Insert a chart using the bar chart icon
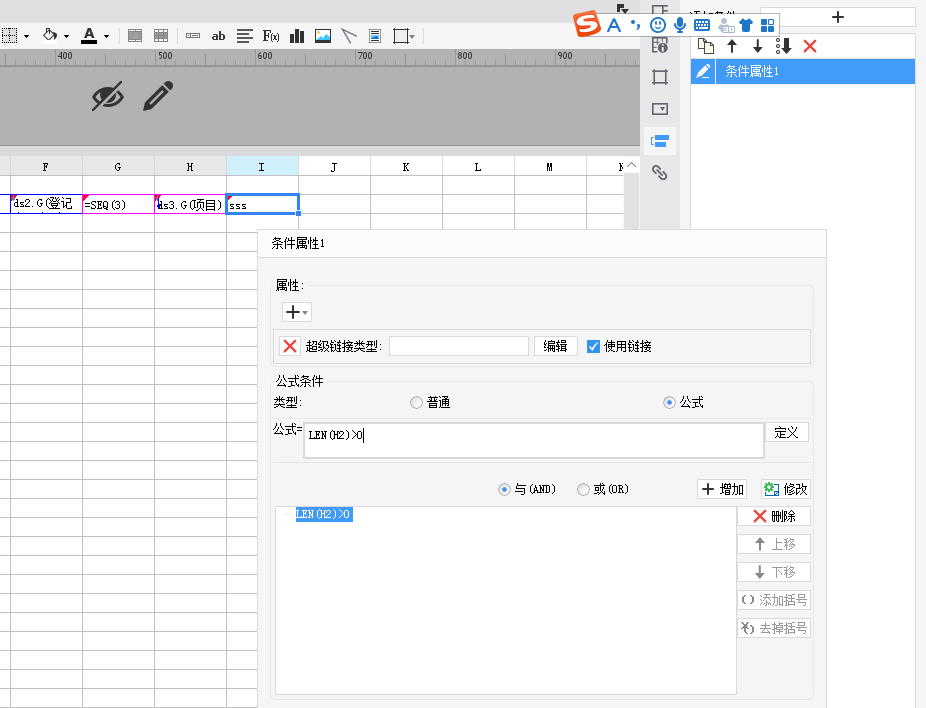Viewport: 926px width, 708px height. [297, 36]
